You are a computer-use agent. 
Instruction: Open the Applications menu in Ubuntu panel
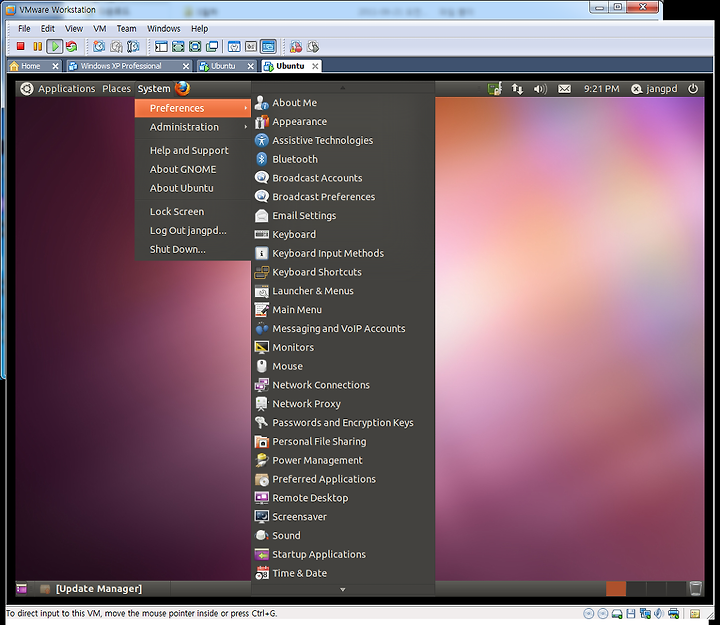click(x=67, y=89)
